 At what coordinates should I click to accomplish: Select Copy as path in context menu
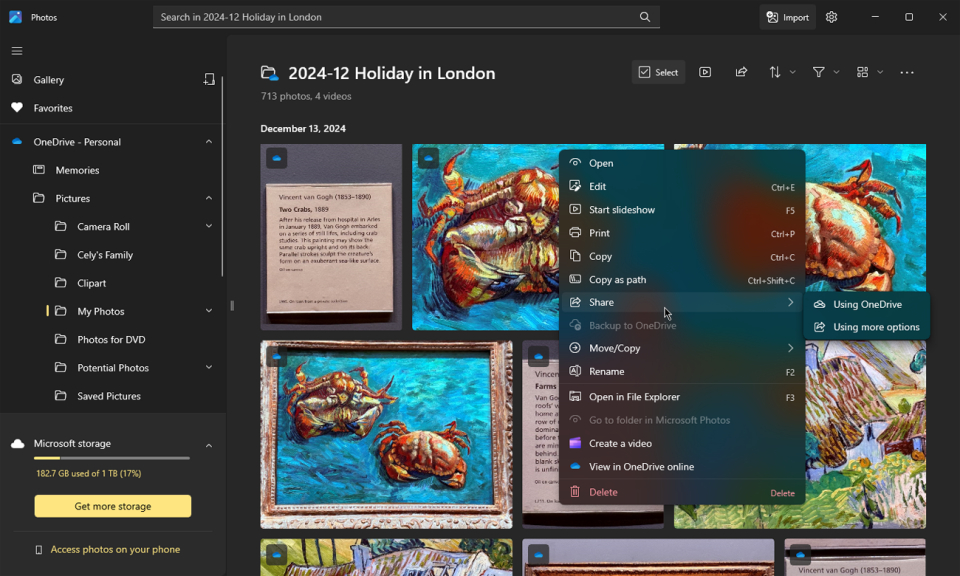coord(617,280)
